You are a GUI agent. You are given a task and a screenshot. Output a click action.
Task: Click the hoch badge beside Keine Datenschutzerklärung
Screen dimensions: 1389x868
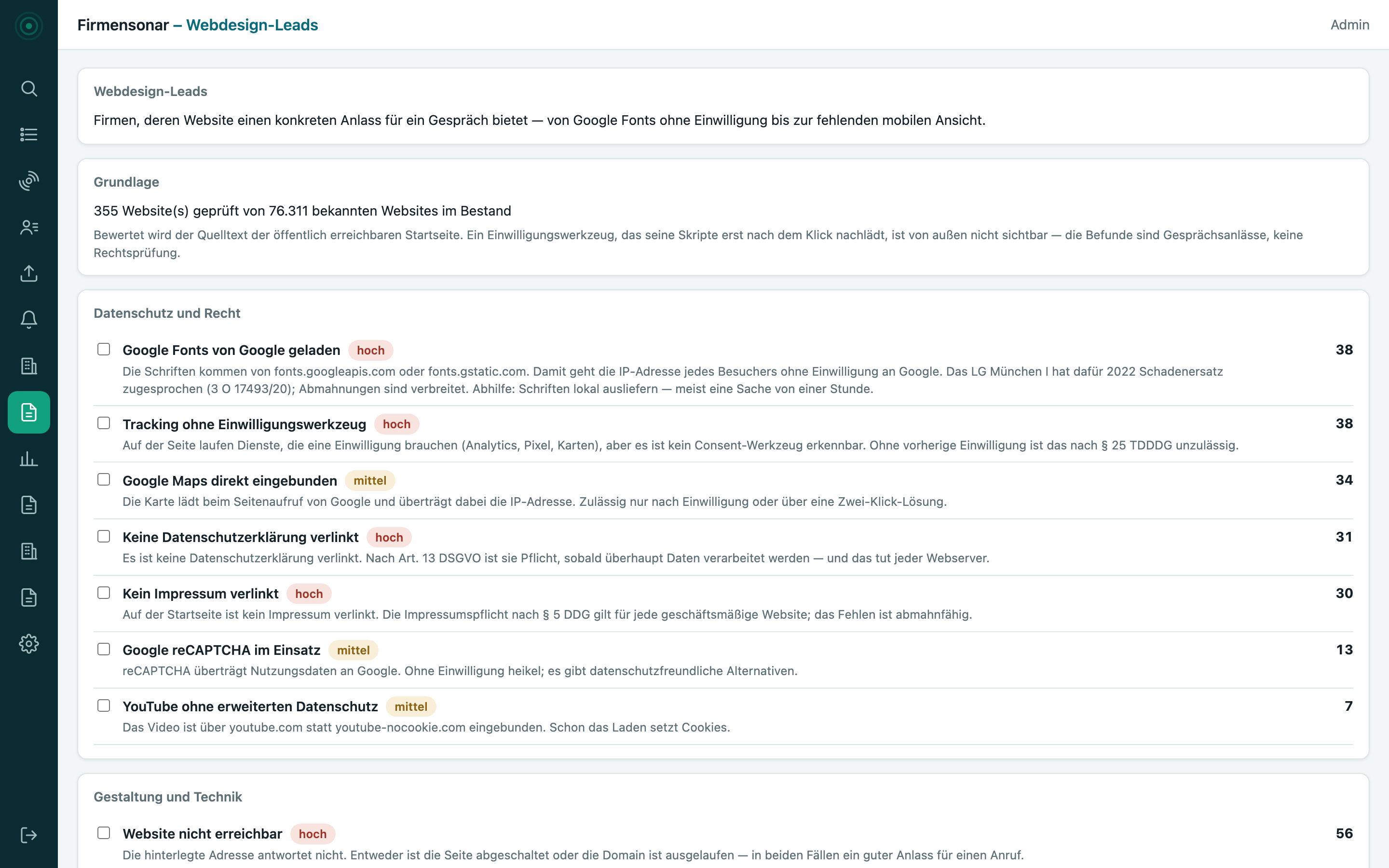click(389, 537)
